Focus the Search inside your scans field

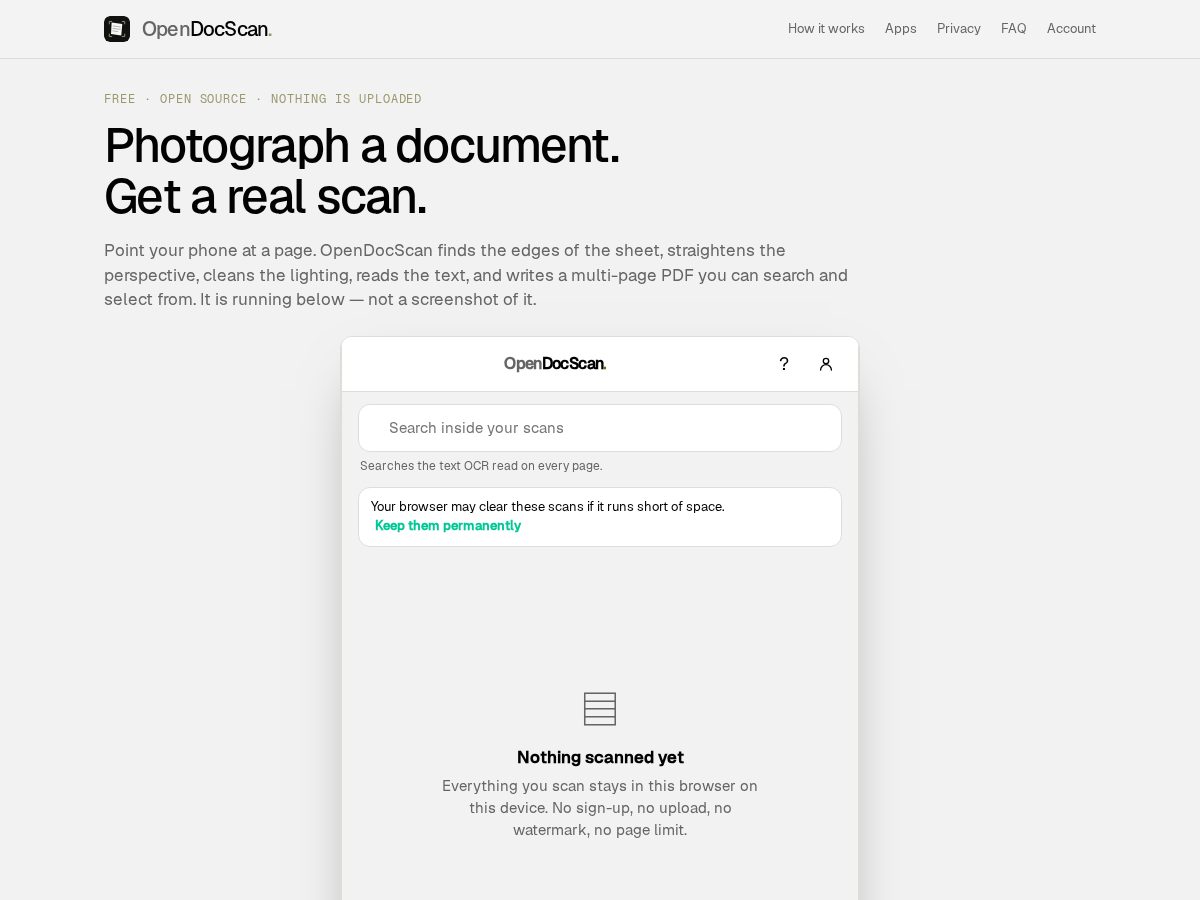click(x=600, y=428)
